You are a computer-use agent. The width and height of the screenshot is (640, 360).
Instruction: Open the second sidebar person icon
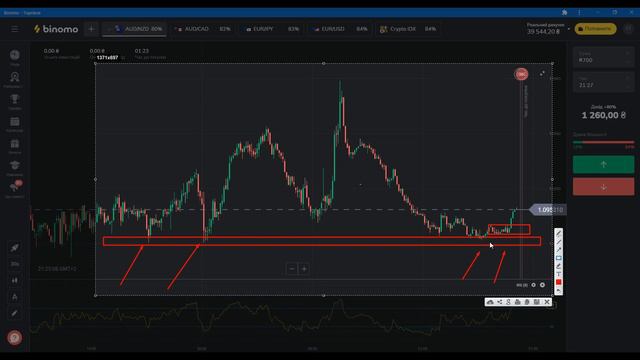click(x=15, y=77)
